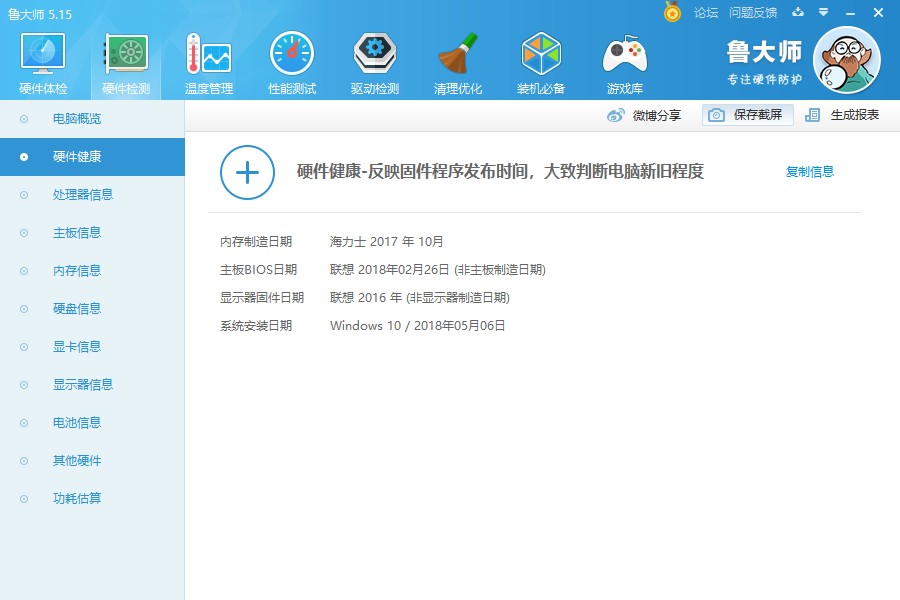Click the download tray icon in title bar
This screenshot has height=600, width=900.
(798, 12)
